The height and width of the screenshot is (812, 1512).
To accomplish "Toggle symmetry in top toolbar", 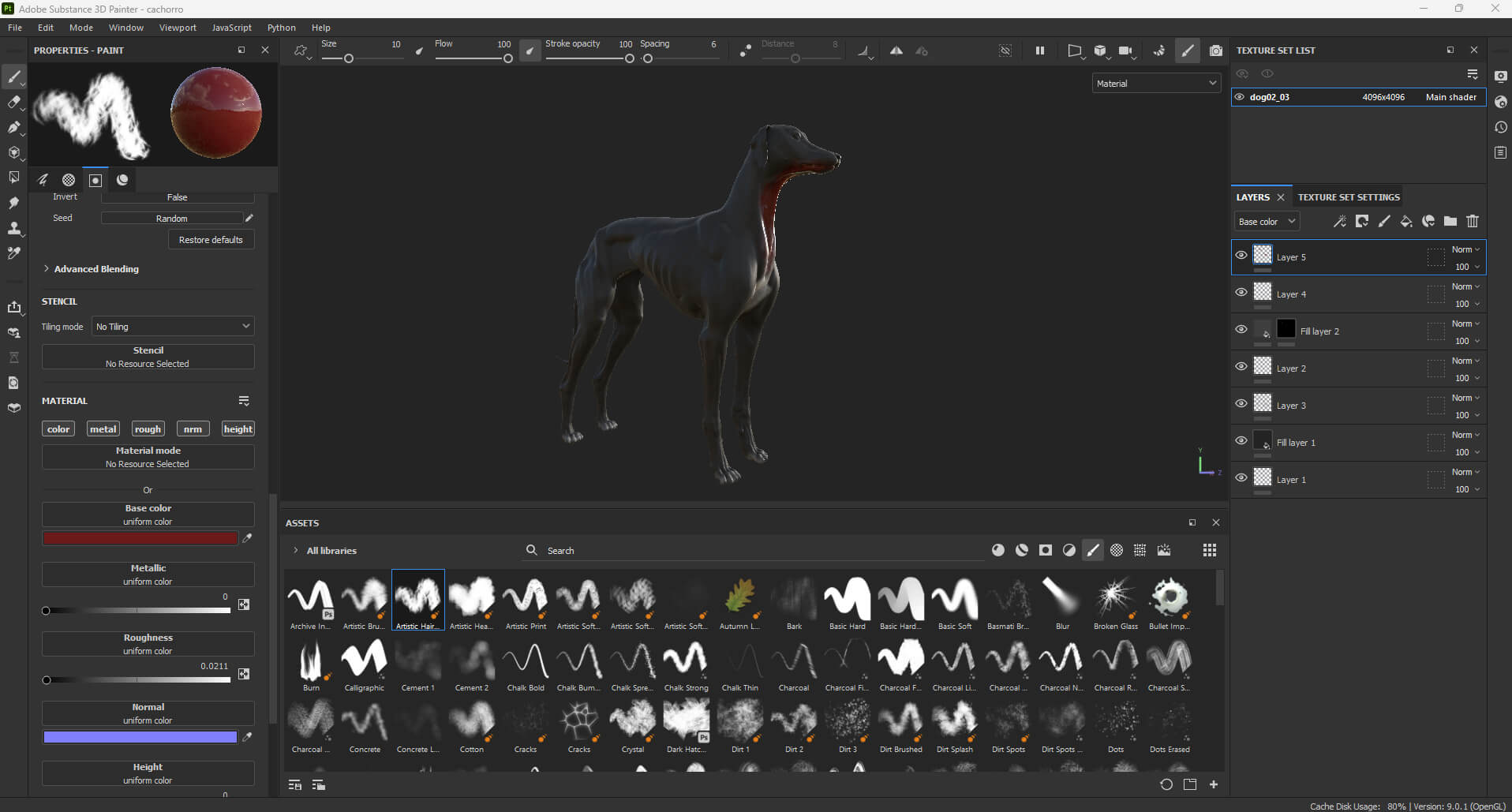I will pos(896,51).
